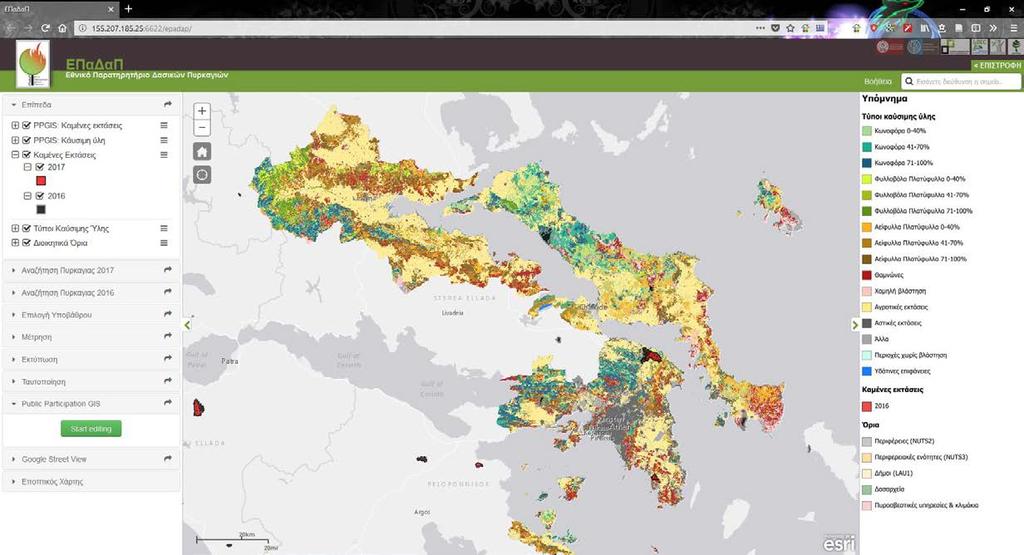The height and width of the screenshot is (555, 1024).
Task: Click the search magnifier icon in the address box
Action: (x=908, y=82)
